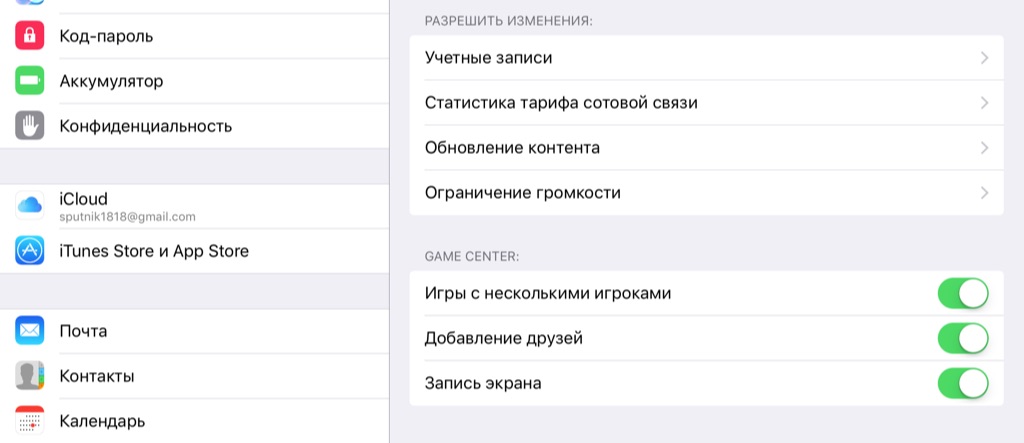The image size is (1024, 443).
Task: Open Ограничение громкости setting
Action: (523, 193)
